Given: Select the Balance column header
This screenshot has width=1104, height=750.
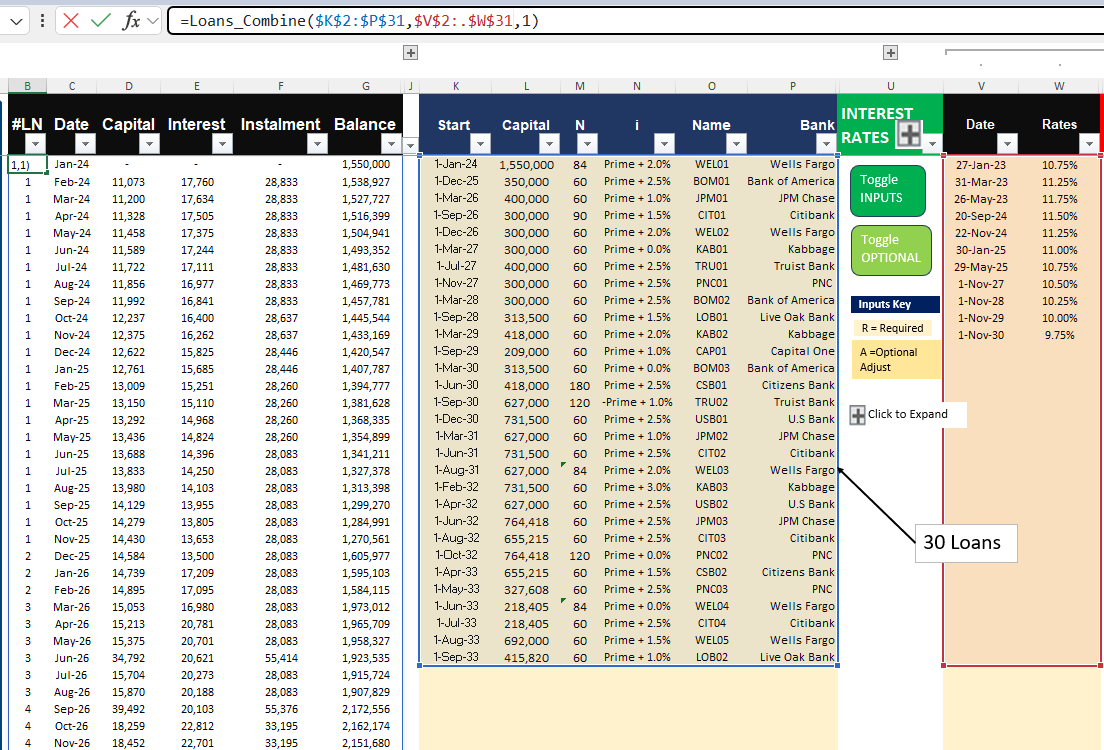Looking at the screenshot, I should (x=365, y=124).
